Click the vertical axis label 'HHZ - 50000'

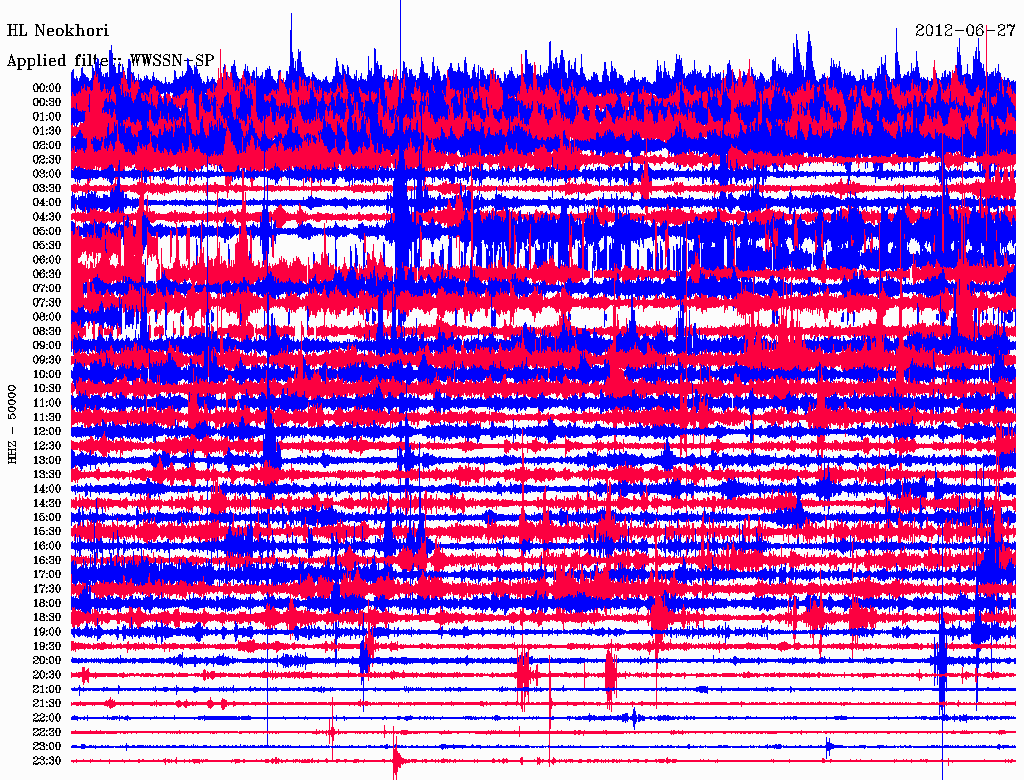pyautogui.click(x=12, y=424)
